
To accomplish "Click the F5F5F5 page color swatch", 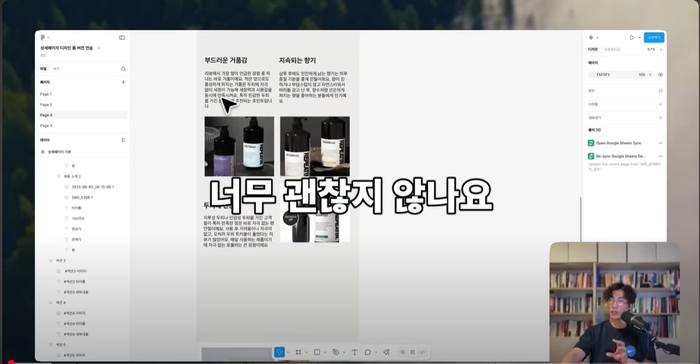I will click(x=592, y=75).
